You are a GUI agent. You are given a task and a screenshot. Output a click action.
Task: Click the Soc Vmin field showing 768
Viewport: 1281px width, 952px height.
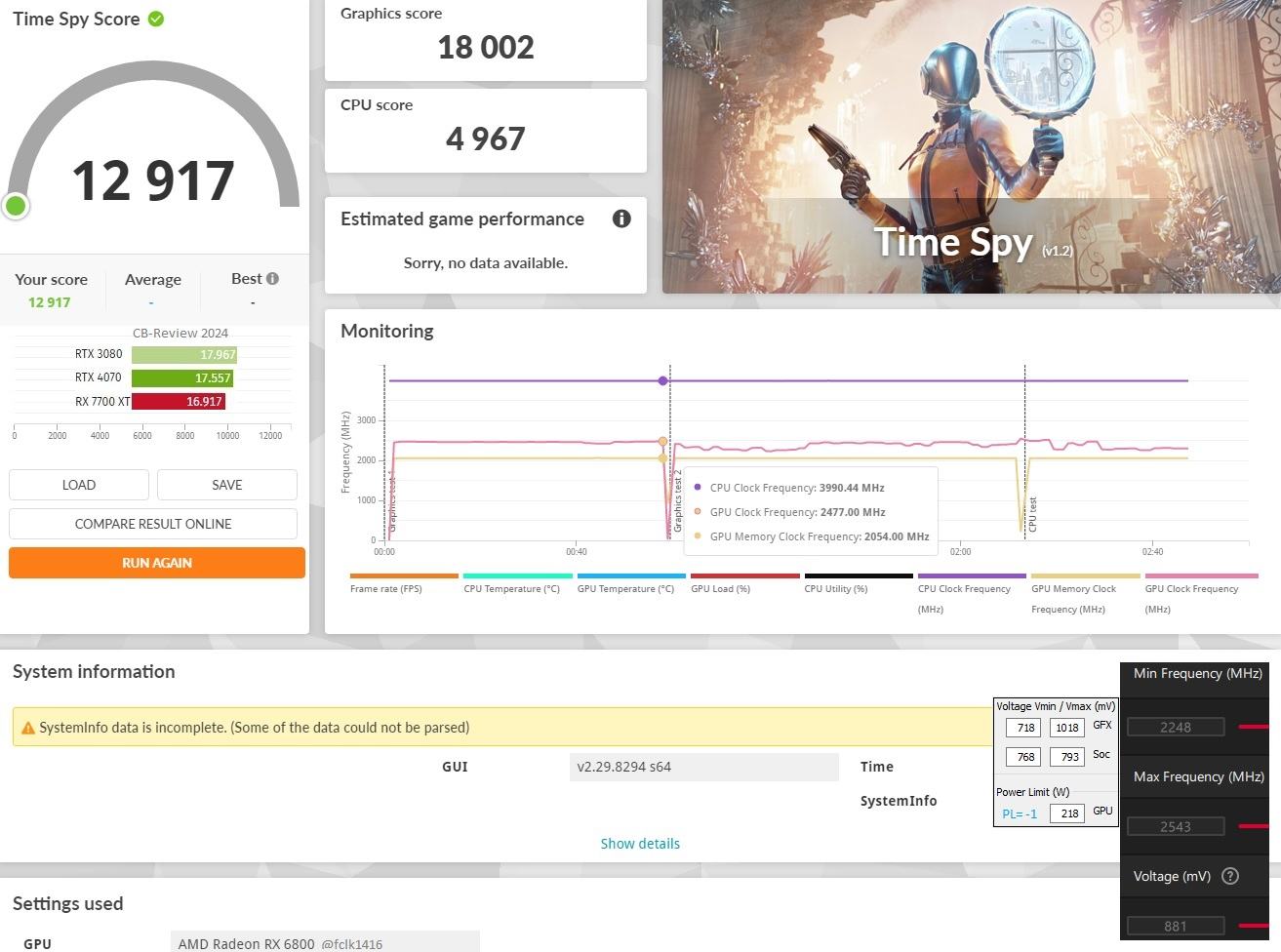1025,756
